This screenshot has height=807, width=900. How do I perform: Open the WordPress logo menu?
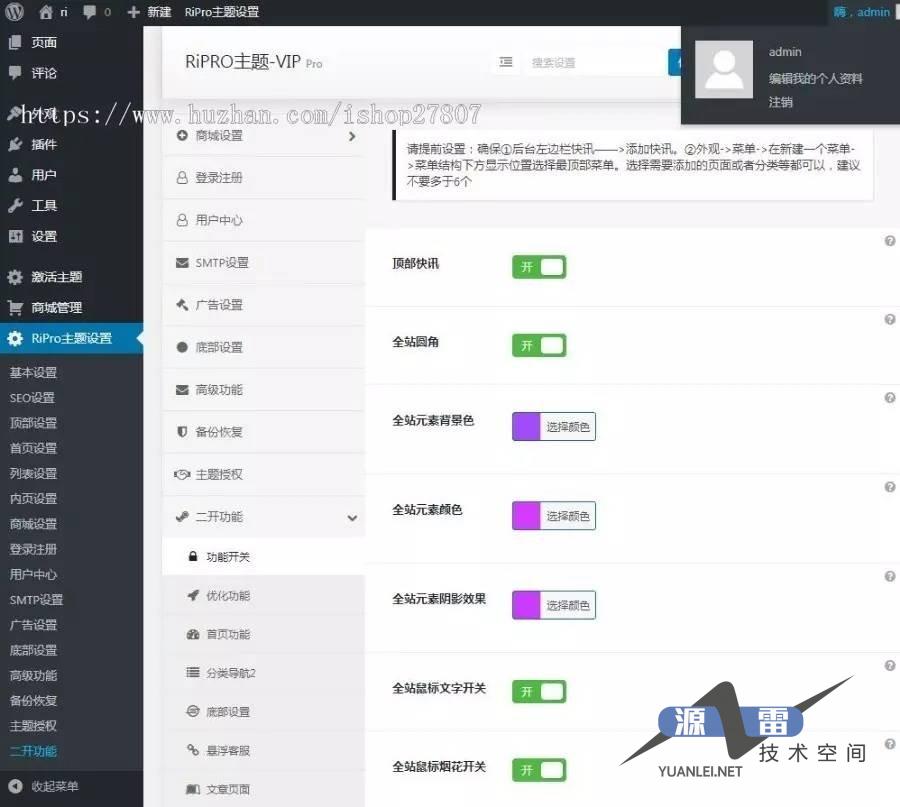[14, 11]
